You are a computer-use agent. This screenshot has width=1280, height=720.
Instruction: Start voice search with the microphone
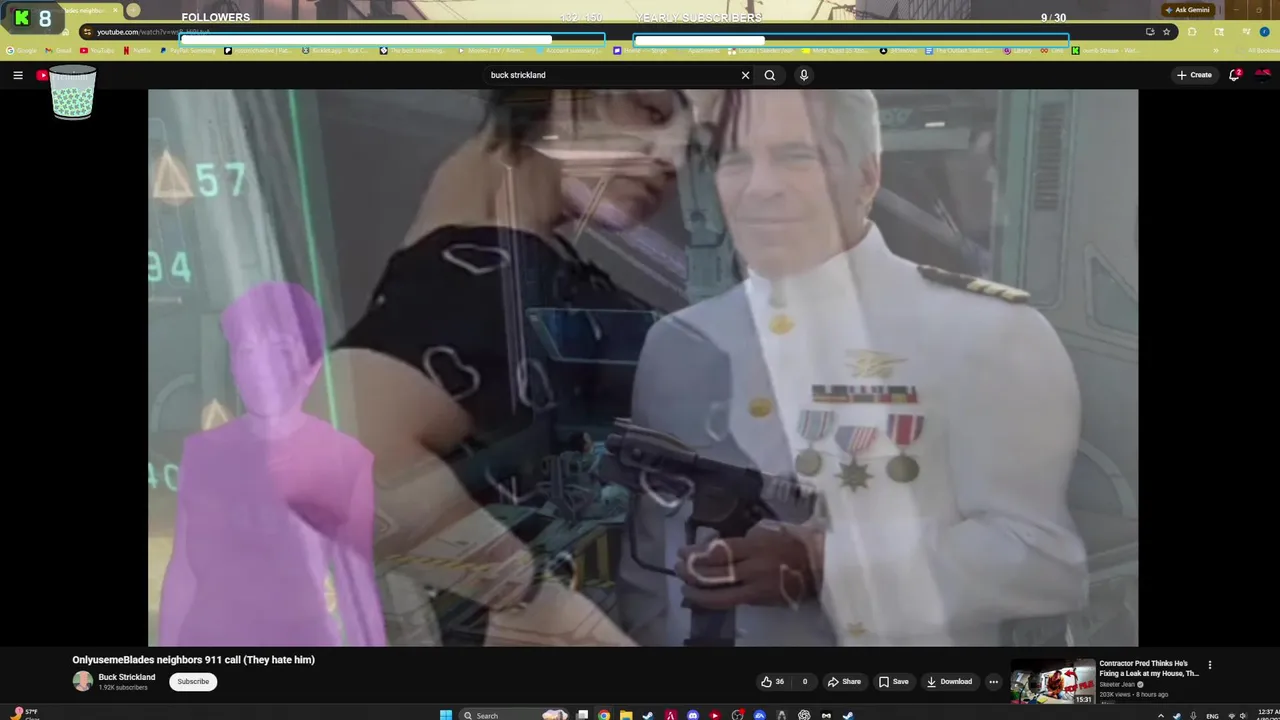[x=804, y=75]
